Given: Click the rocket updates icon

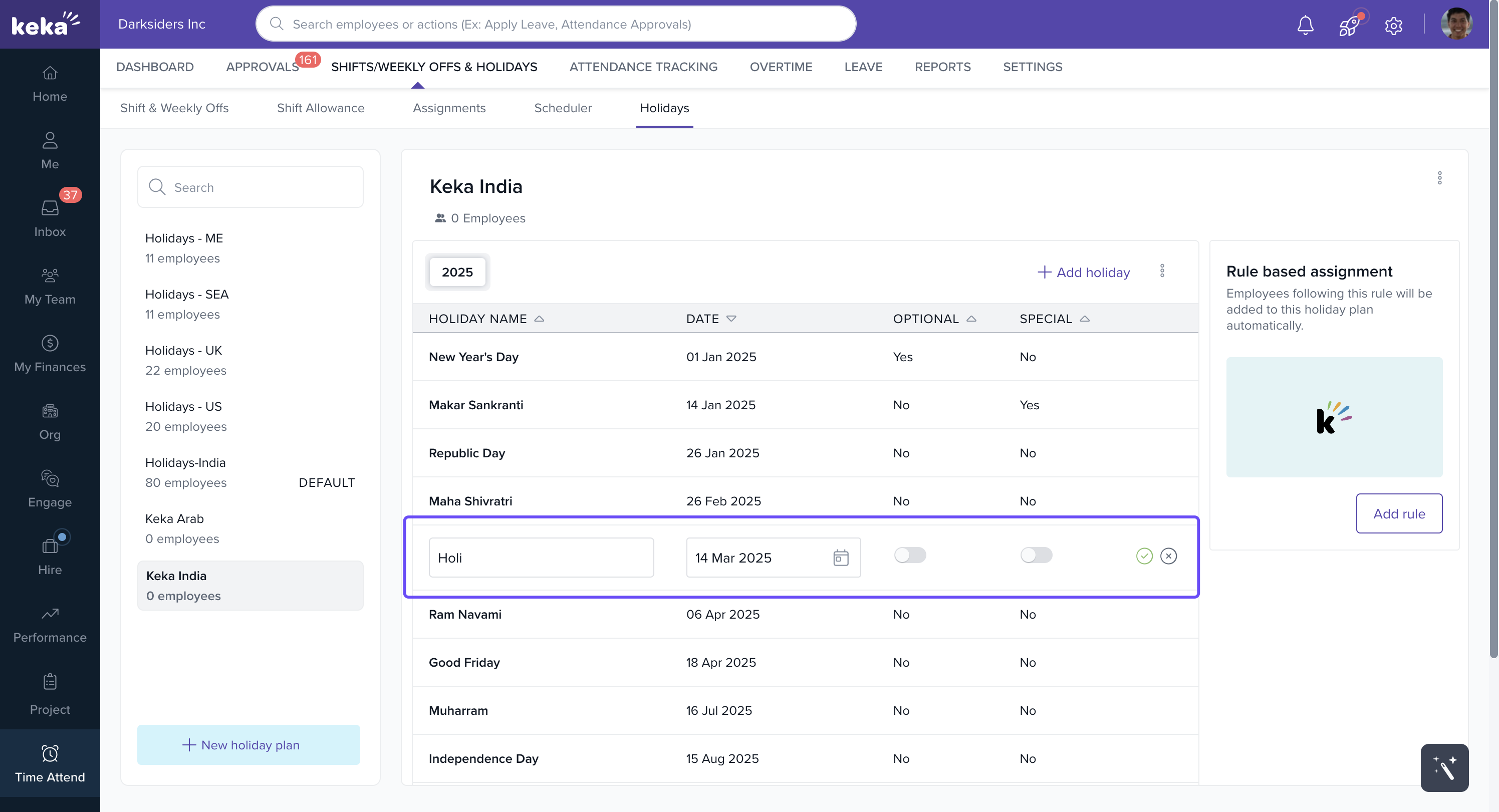Looking at the screenshot, I should pyautogui.click(x=1349, y=25).
